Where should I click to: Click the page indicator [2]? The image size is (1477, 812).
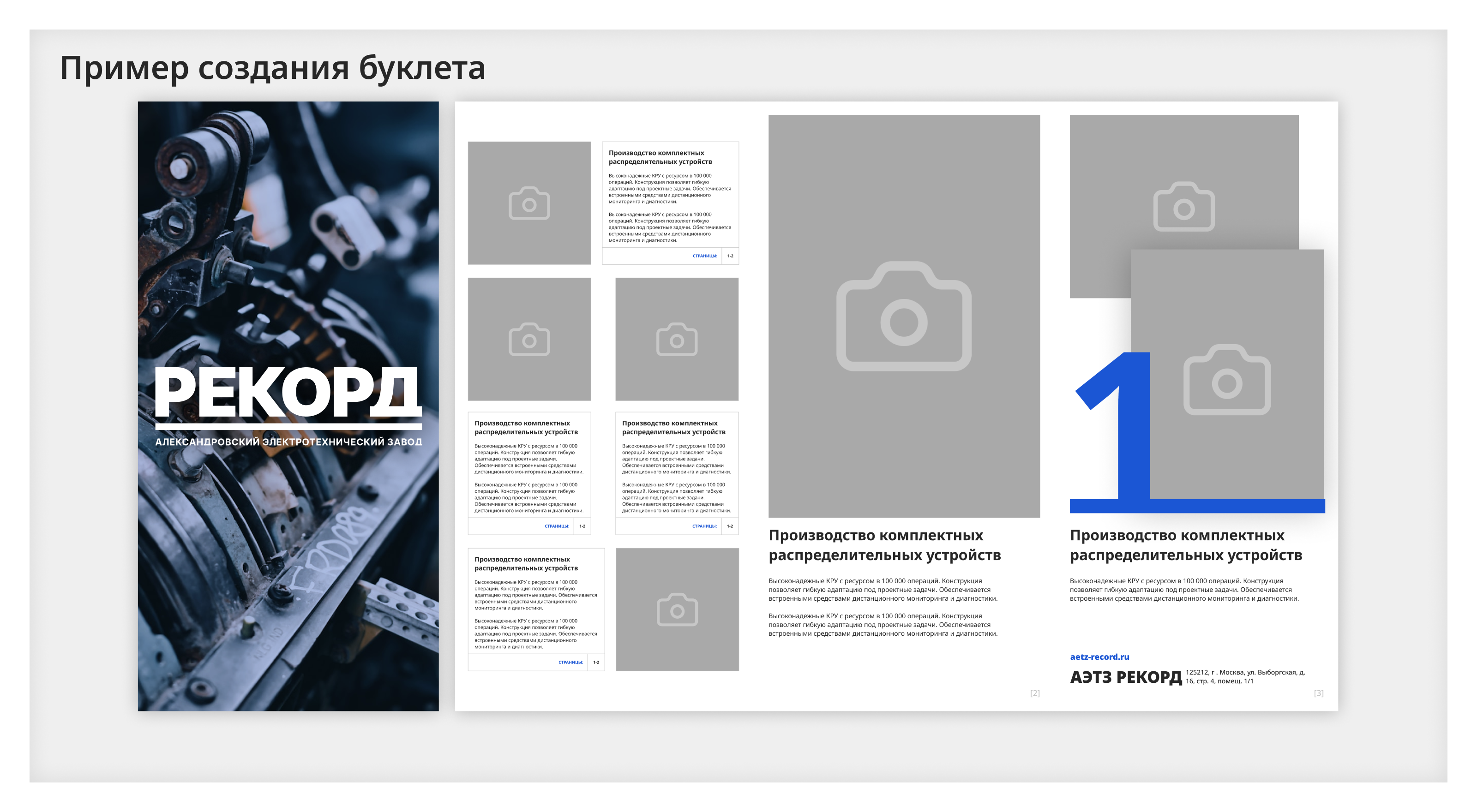[1035, 693]
